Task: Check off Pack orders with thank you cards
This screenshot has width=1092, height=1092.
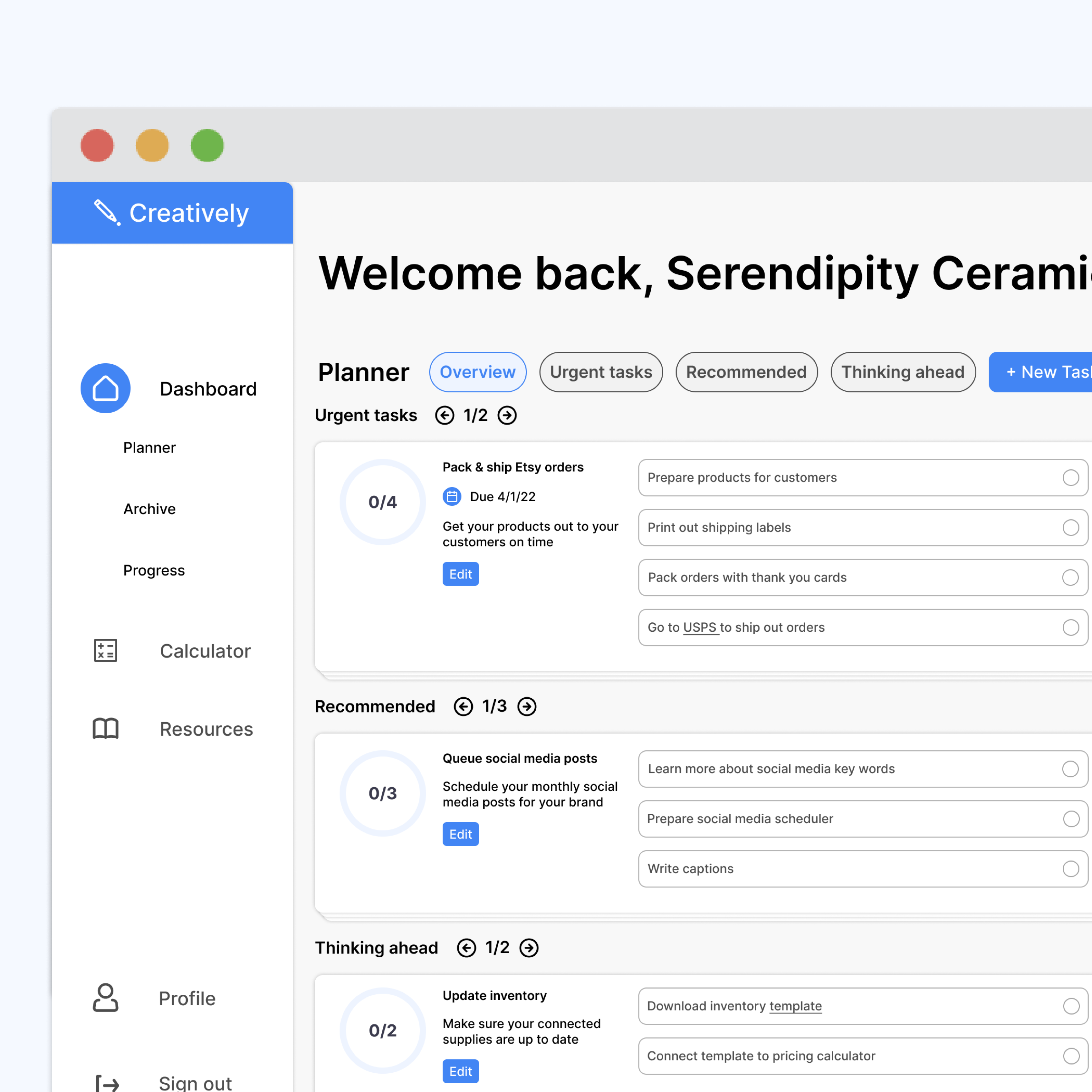Action: point(1071,578)
